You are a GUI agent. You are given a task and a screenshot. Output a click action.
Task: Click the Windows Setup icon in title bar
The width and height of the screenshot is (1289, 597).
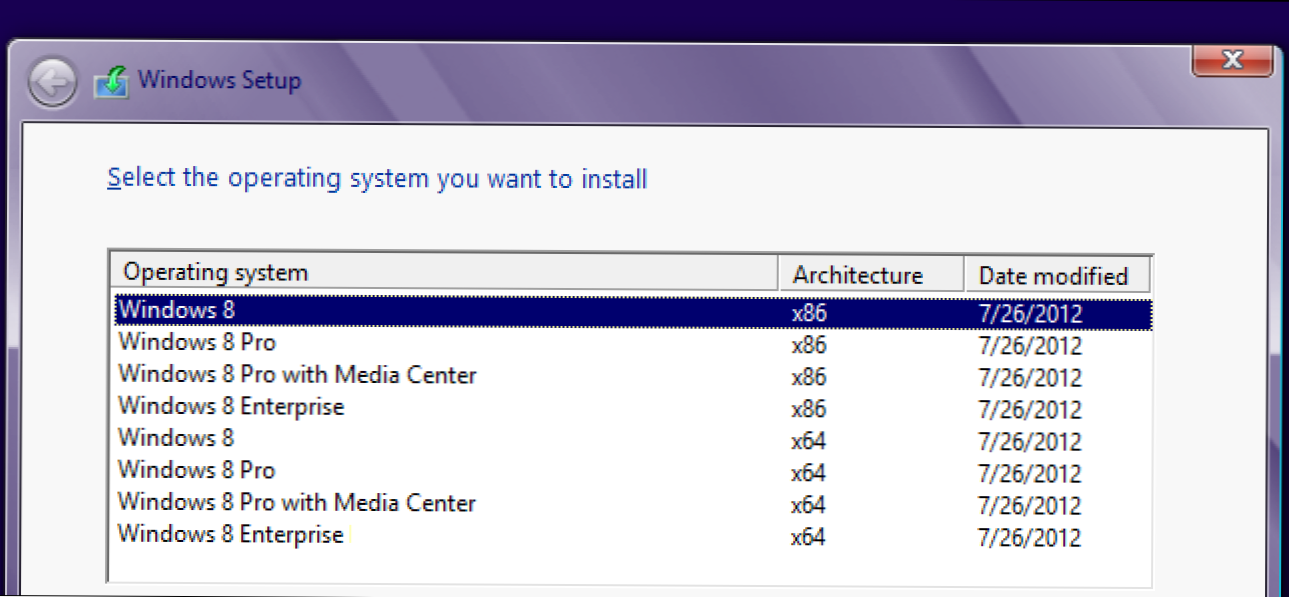click(x=111, y=82)
